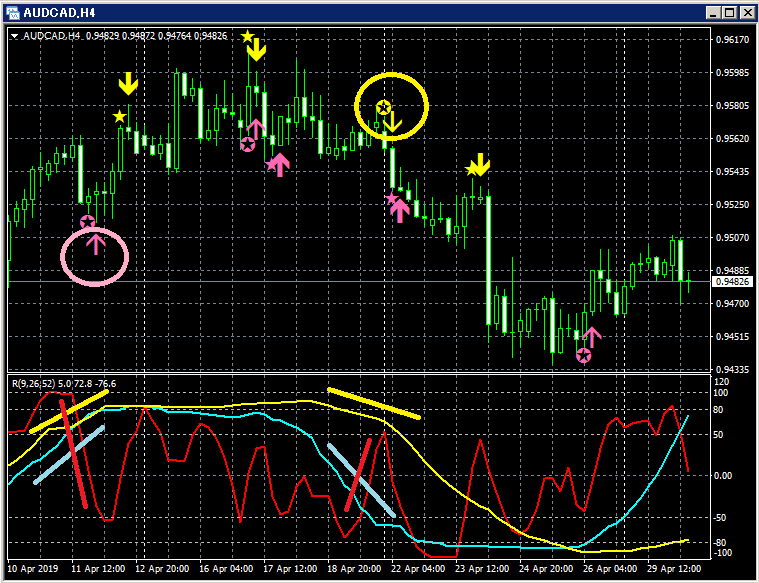Click the AUDCAD,H4 window title text
This screenshot has width=759, height=583.
[x=60, y=13]
